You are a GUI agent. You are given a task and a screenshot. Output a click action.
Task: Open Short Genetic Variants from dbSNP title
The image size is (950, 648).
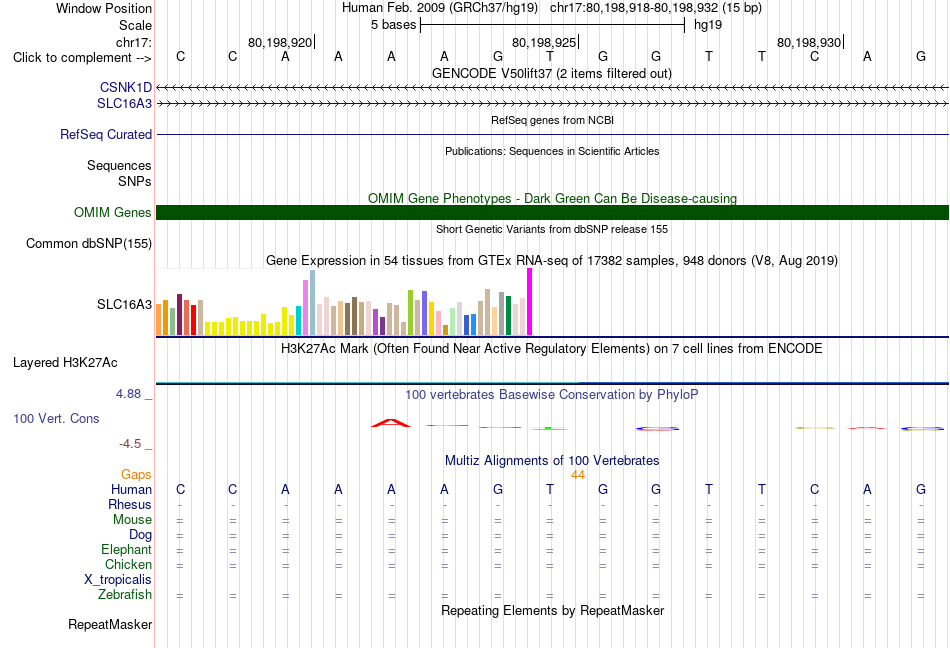click(552, 229)
